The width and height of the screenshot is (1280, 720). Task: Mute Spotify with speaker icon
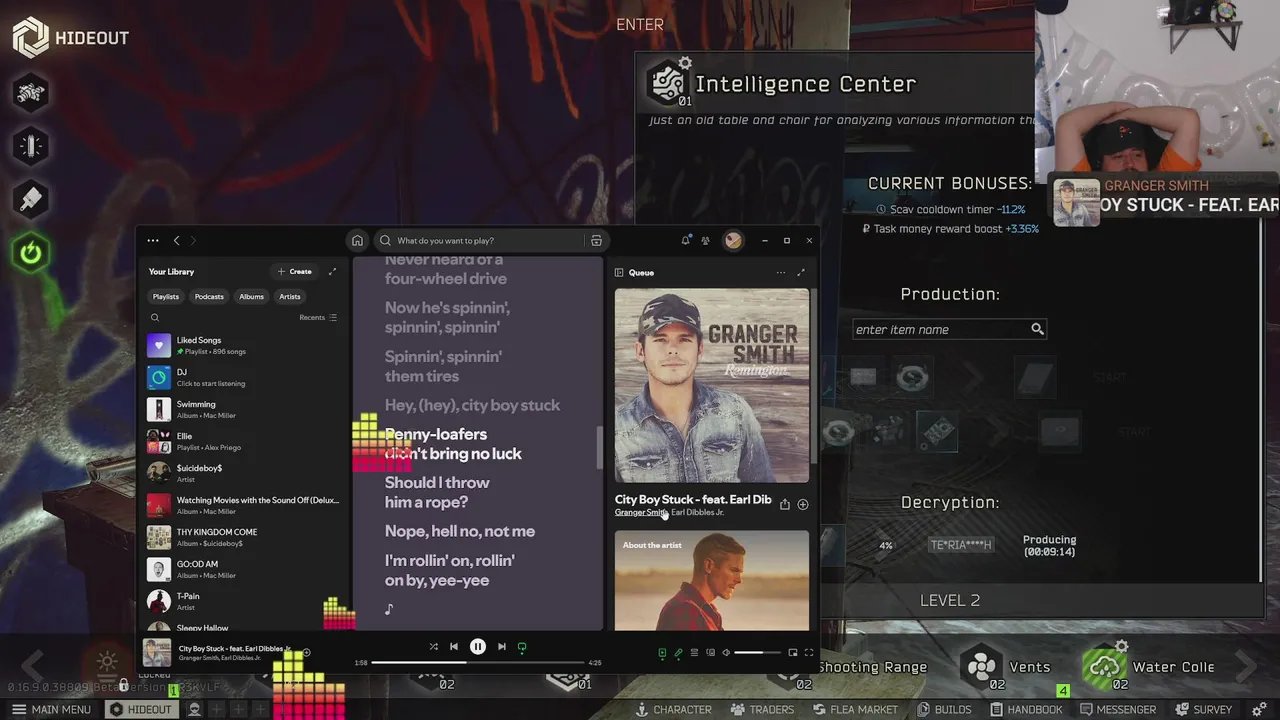(x=727, y=653)
